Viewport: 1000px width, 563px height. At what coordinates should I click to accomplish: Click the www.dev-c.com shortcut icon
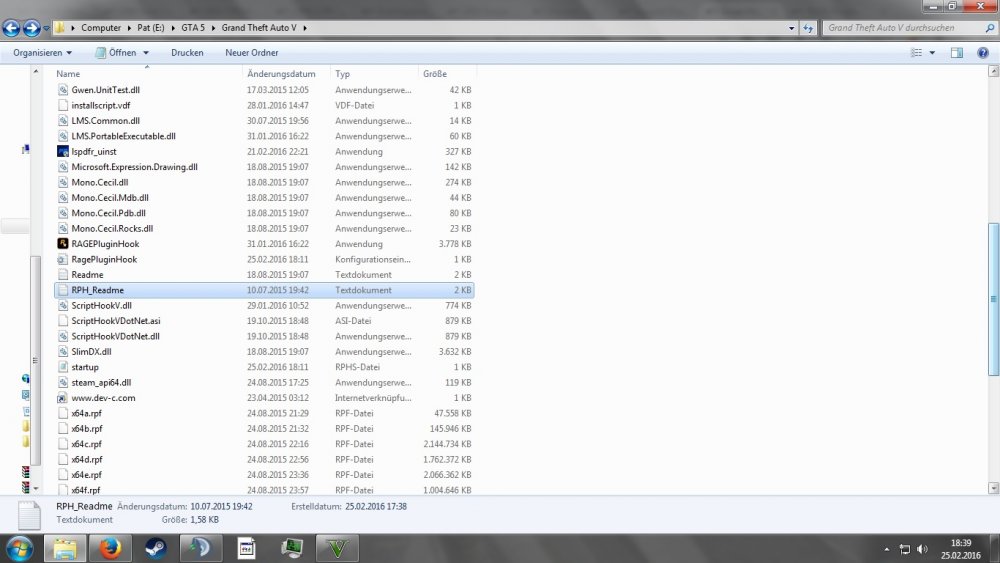pos(62,398)
